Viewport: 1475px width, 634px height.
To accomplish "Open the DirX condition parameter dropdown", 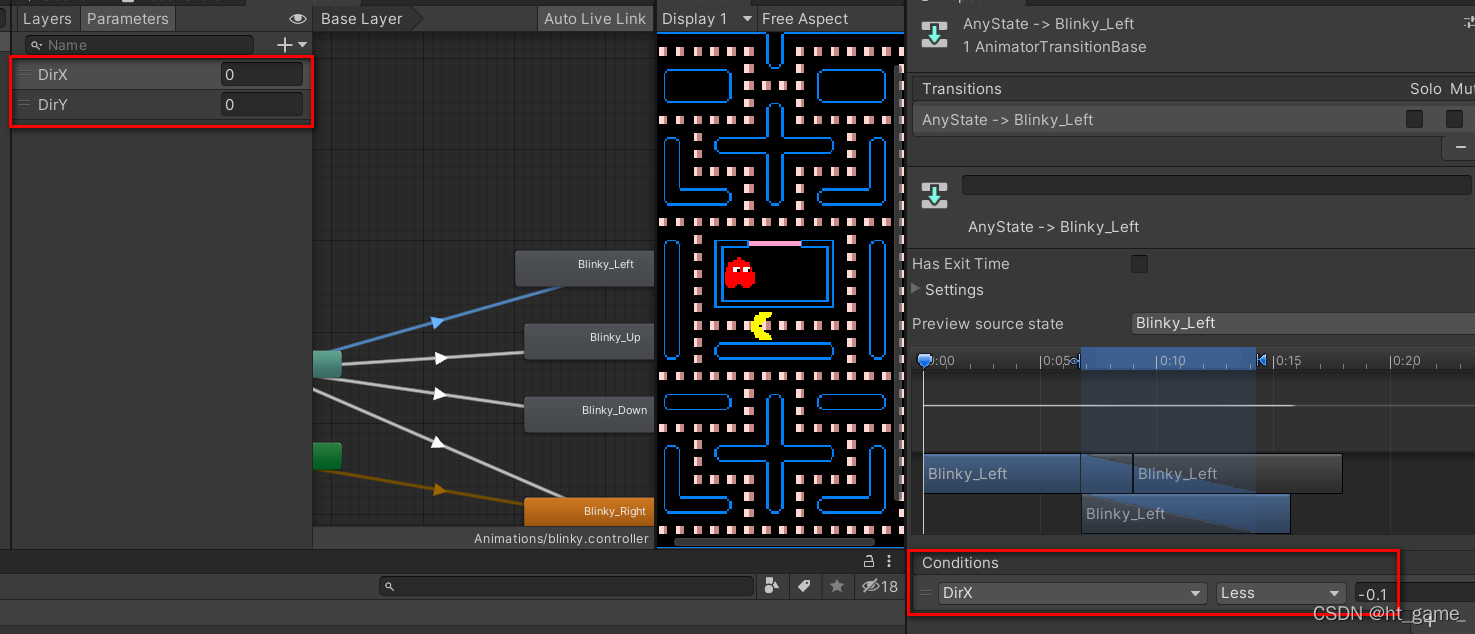I will [1072, 593].
